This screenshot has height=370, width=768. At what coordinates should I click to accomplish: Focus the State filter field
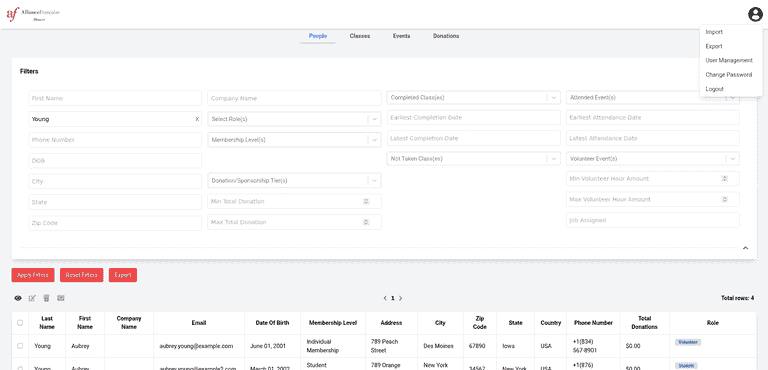[x=115, y=202]
